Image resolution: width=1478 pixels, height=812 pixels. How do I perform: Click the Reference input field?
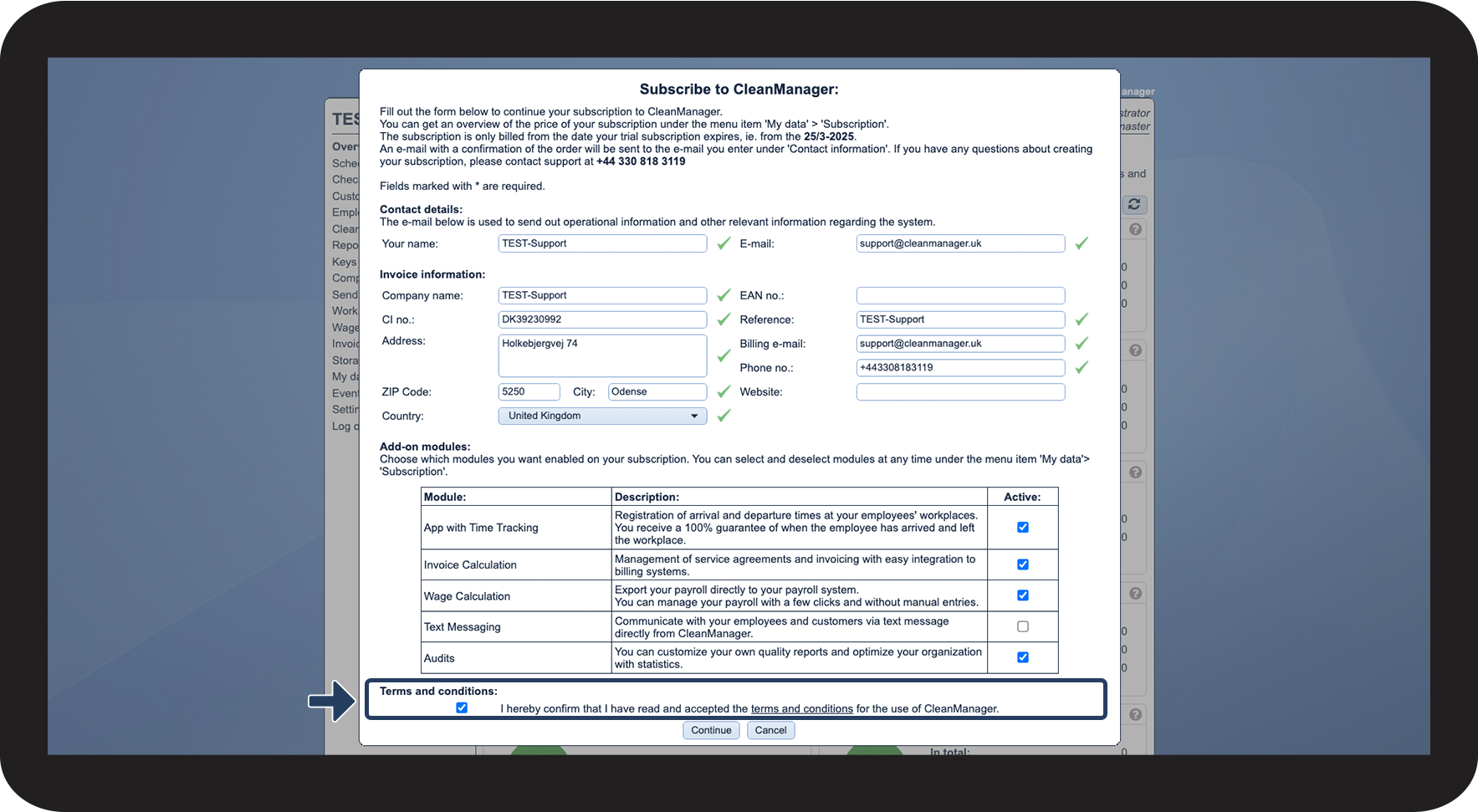coord(960,319)
